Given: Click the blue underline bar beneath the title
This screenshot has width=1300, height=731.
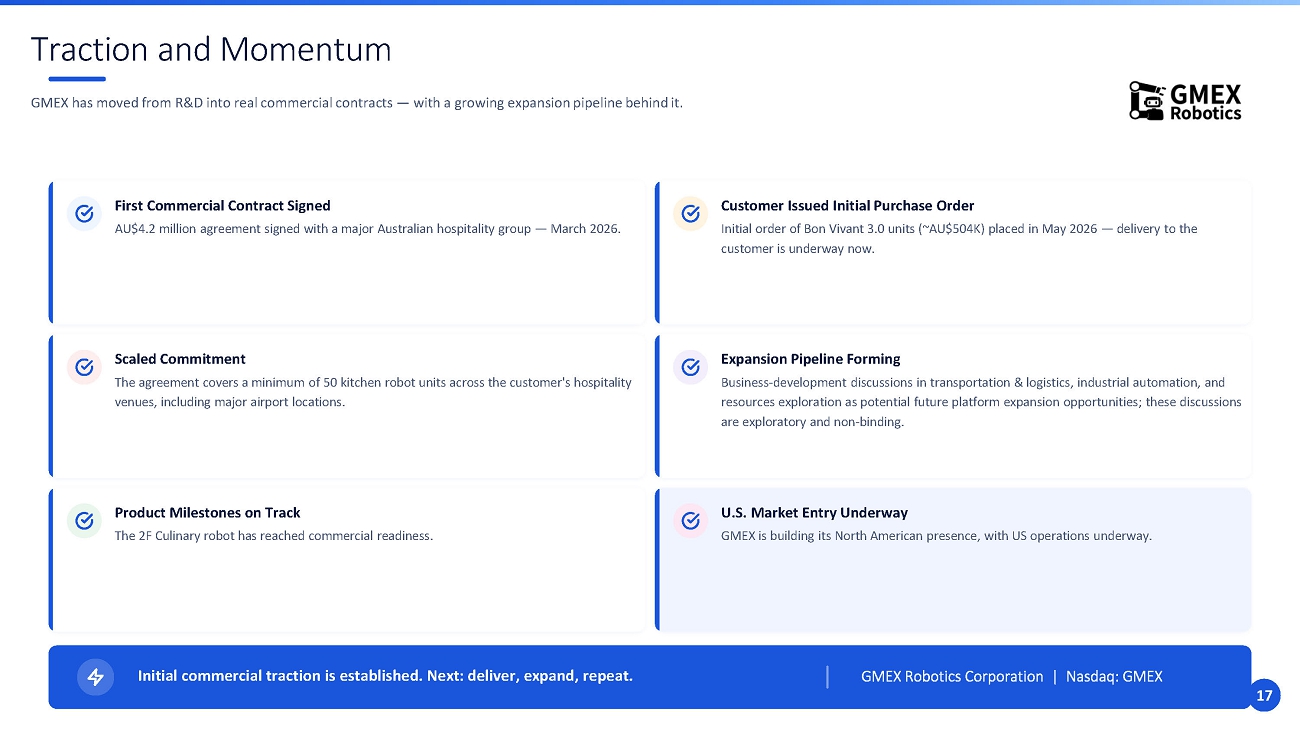Looking at the screenshot, I should (77, 79).
